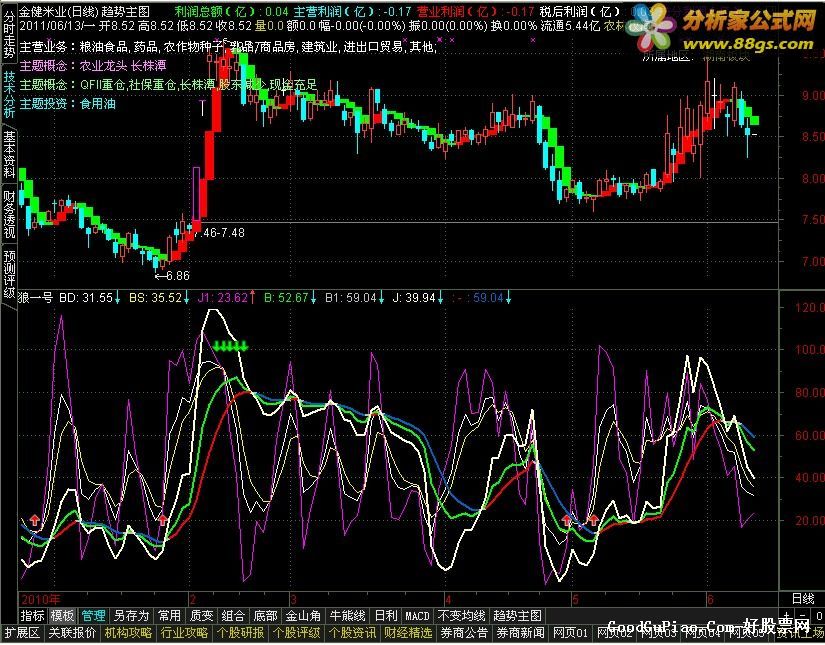This screenshot has width=825, height=645.
Task: Switch to the 网页01 tab
Action: pos(570,632)
